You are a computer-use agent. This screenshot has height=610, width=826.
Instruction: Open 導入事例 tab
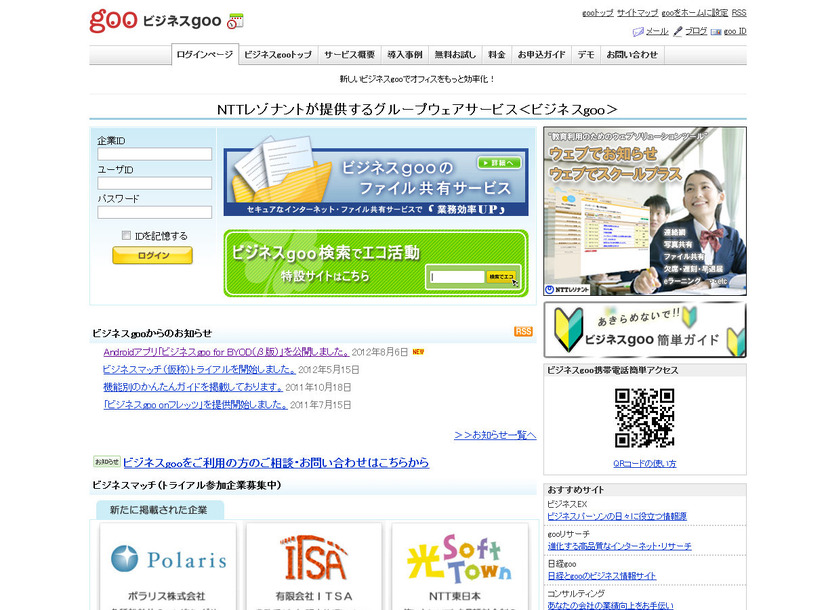[405, 55]
